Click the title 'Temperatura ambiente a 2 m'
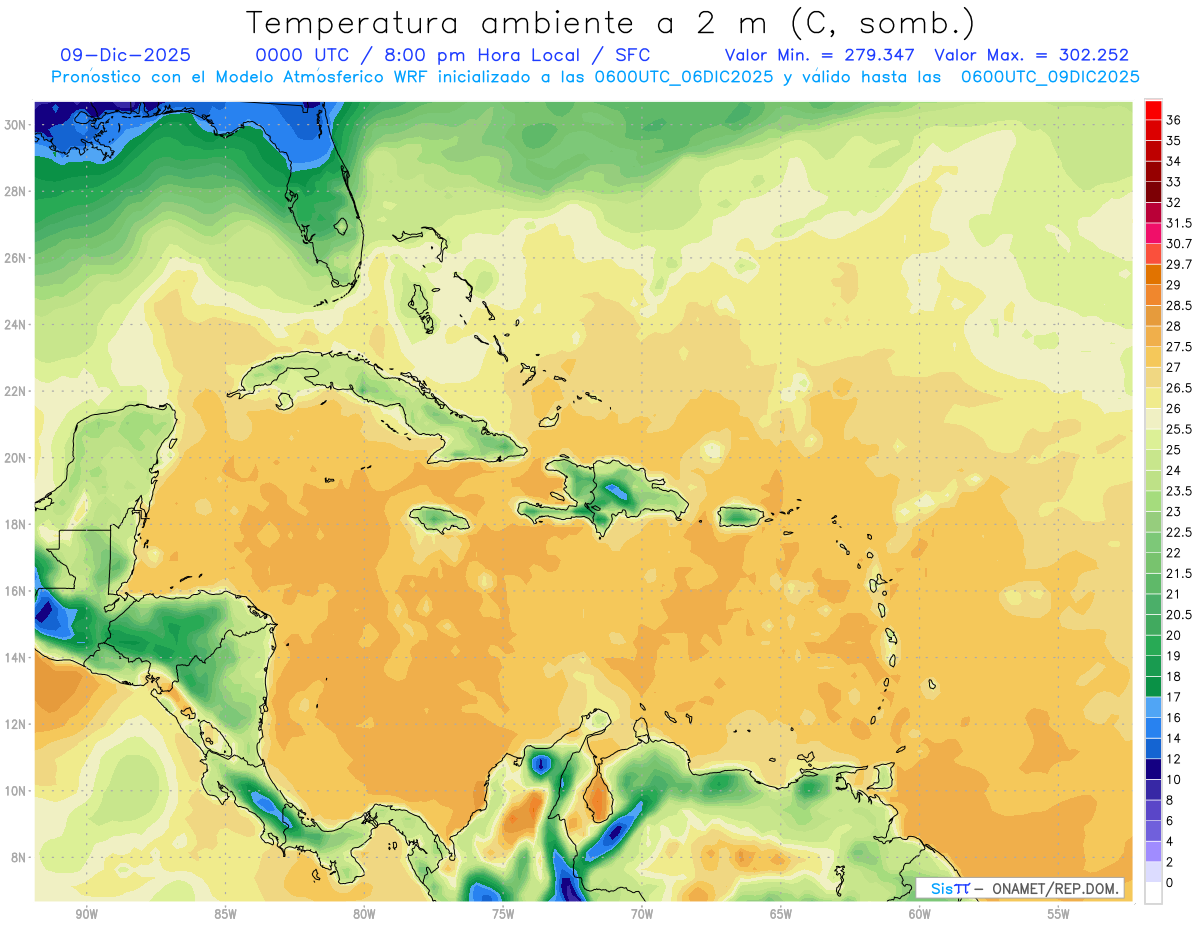 click(510, 23)
